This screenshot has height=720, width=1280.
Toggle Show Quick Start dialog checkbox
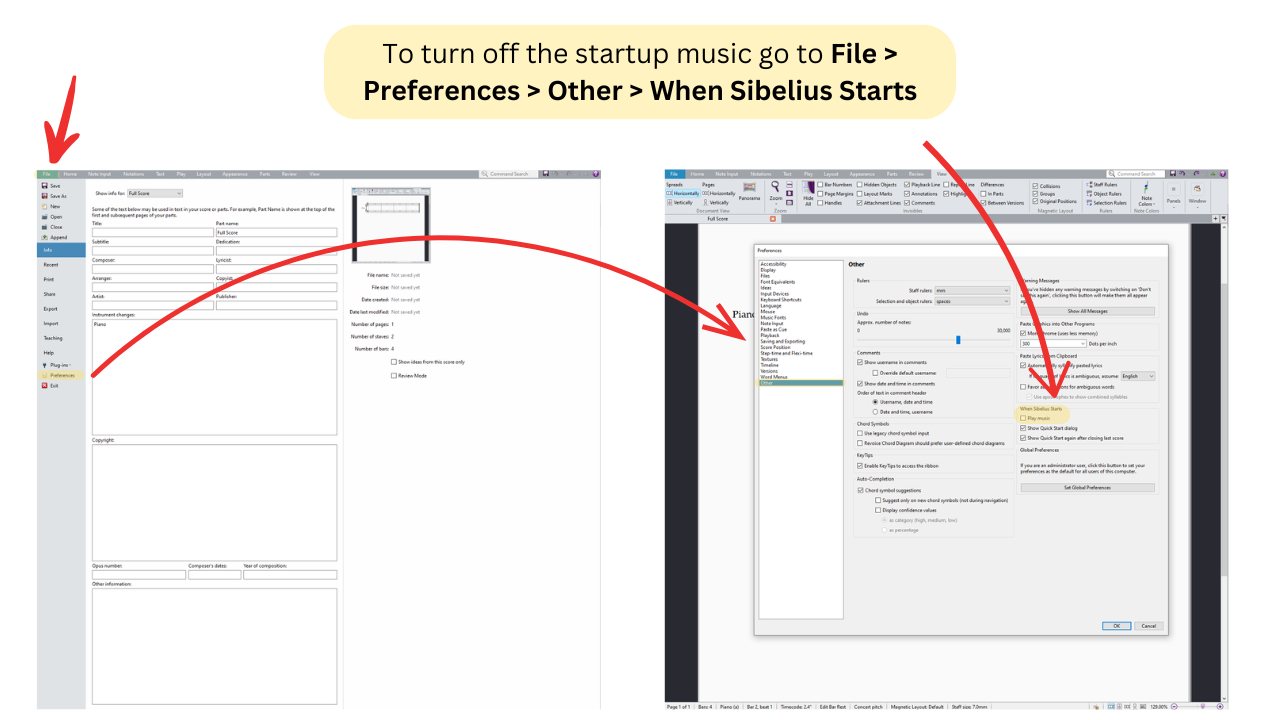pos(1023,428)
